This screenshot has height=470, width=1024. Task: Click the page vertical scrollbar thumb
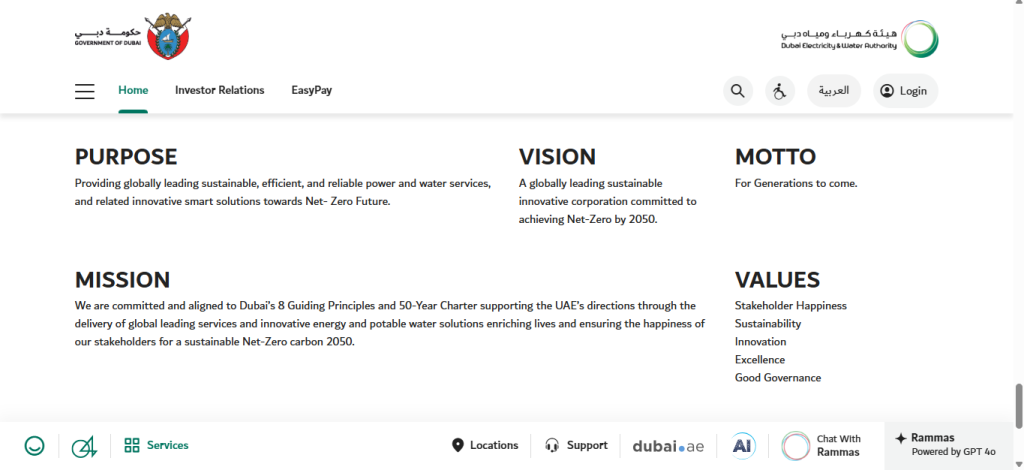tap(1018, 406)
